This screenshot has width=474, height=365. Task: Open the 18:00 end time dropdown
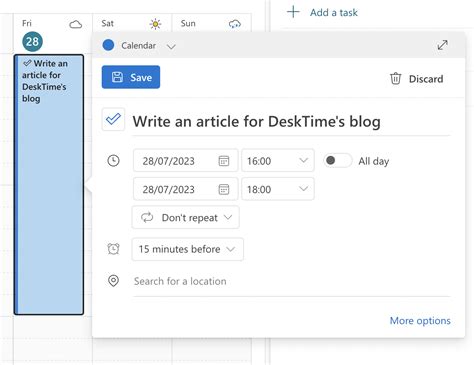[278, 189]
